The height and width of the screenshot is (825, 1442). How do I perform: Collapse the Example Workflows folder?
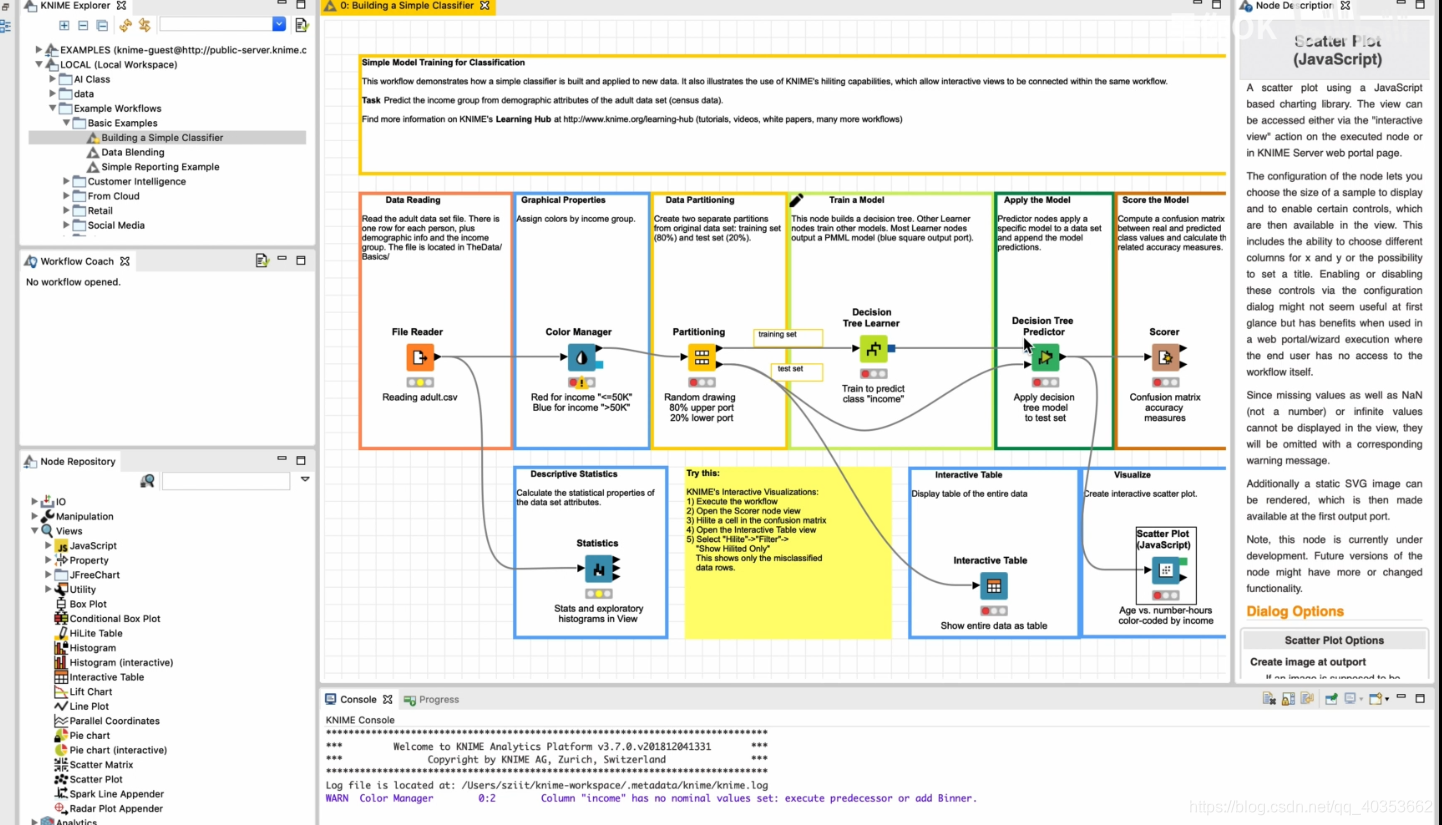tap(53, 108)
